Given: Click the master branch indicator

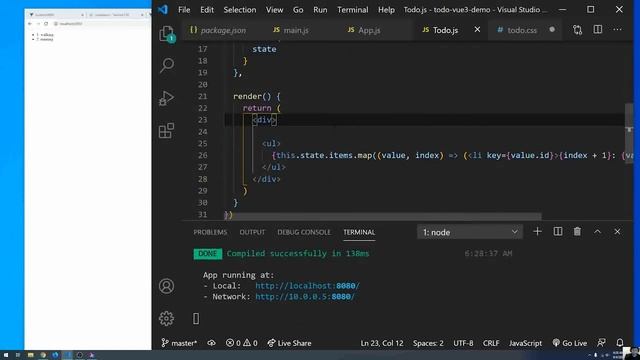Looking at the screenshot, I should [179, 343].
